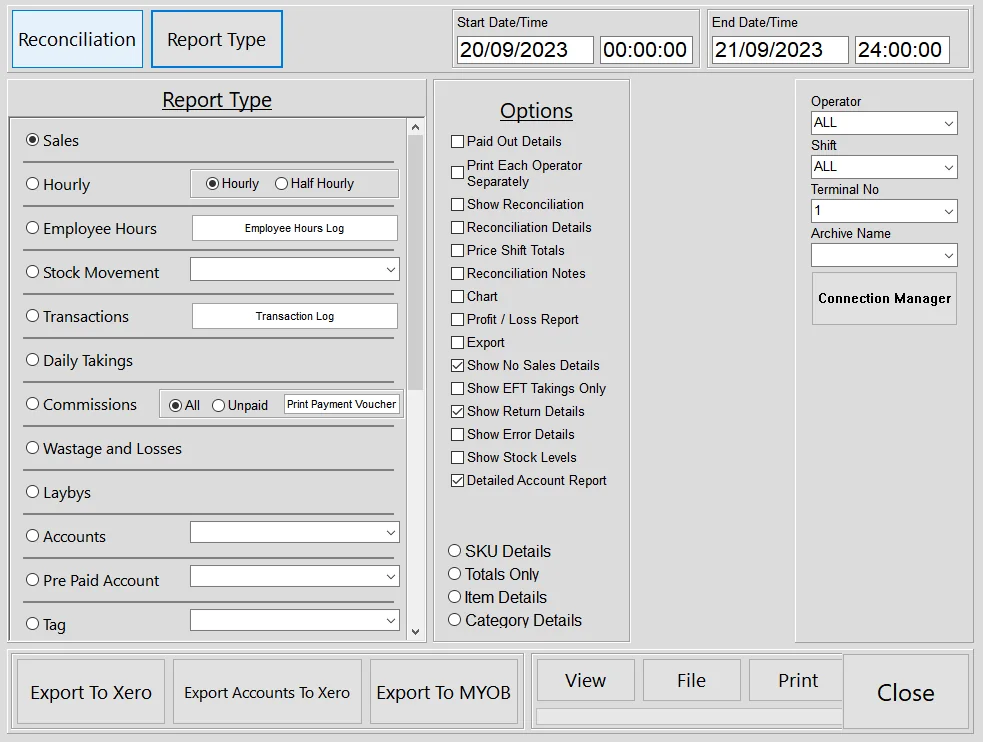The height and width of the screenshot is (742, 983).
Task: Open the Transaction Log
Action: tap(295, 316)
